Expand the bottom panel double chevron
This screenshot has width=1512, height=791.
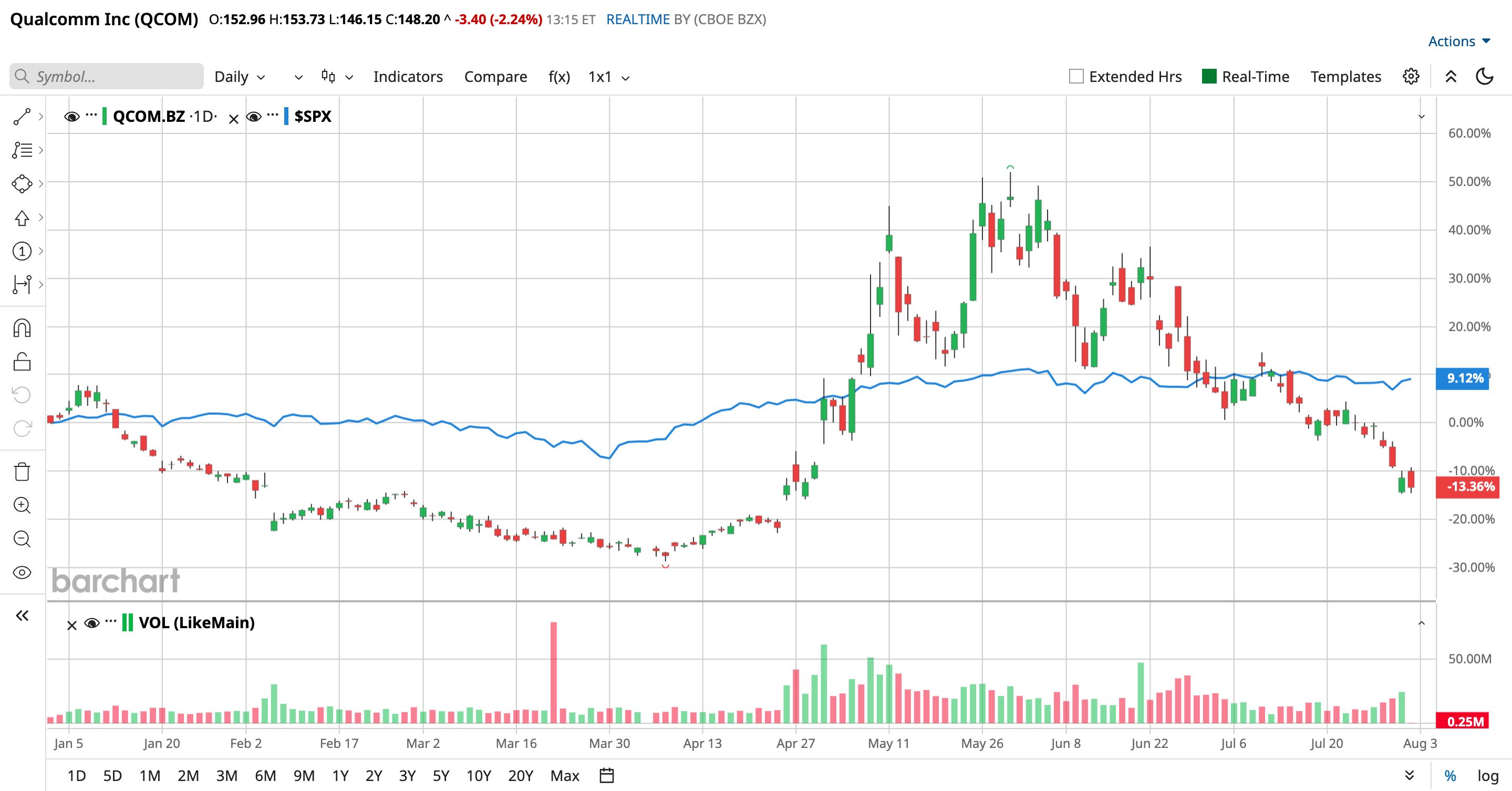pos(1409,776)
